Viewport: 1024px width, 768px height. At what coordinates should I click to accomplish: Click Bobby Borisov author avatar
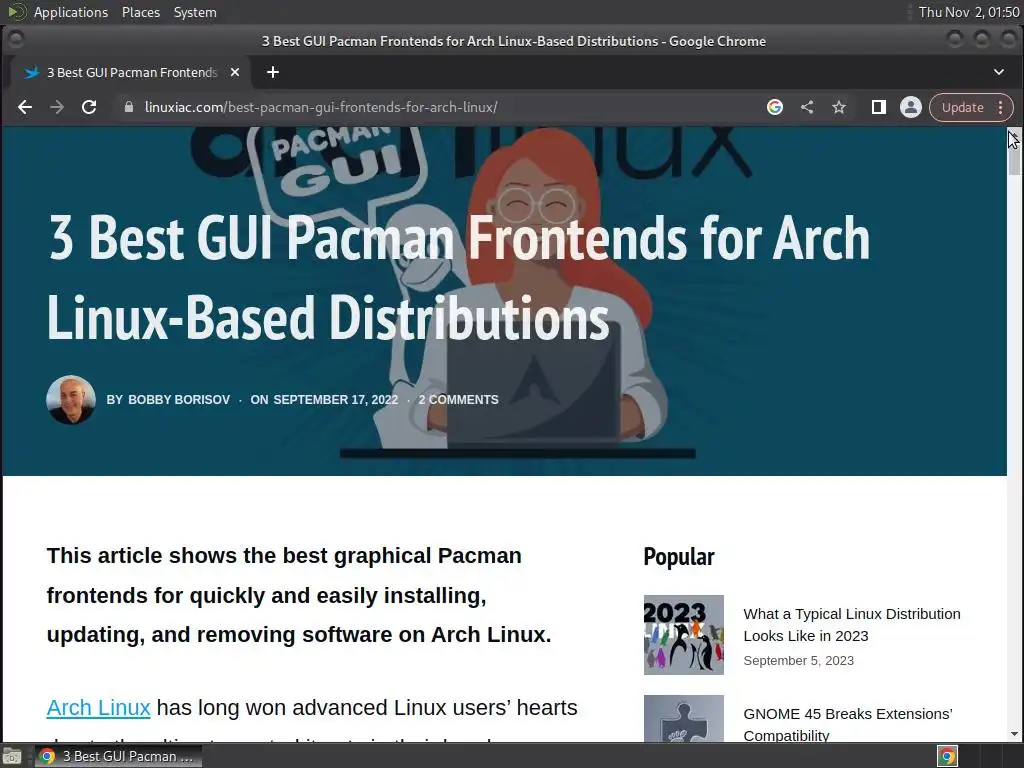[71, 400]
